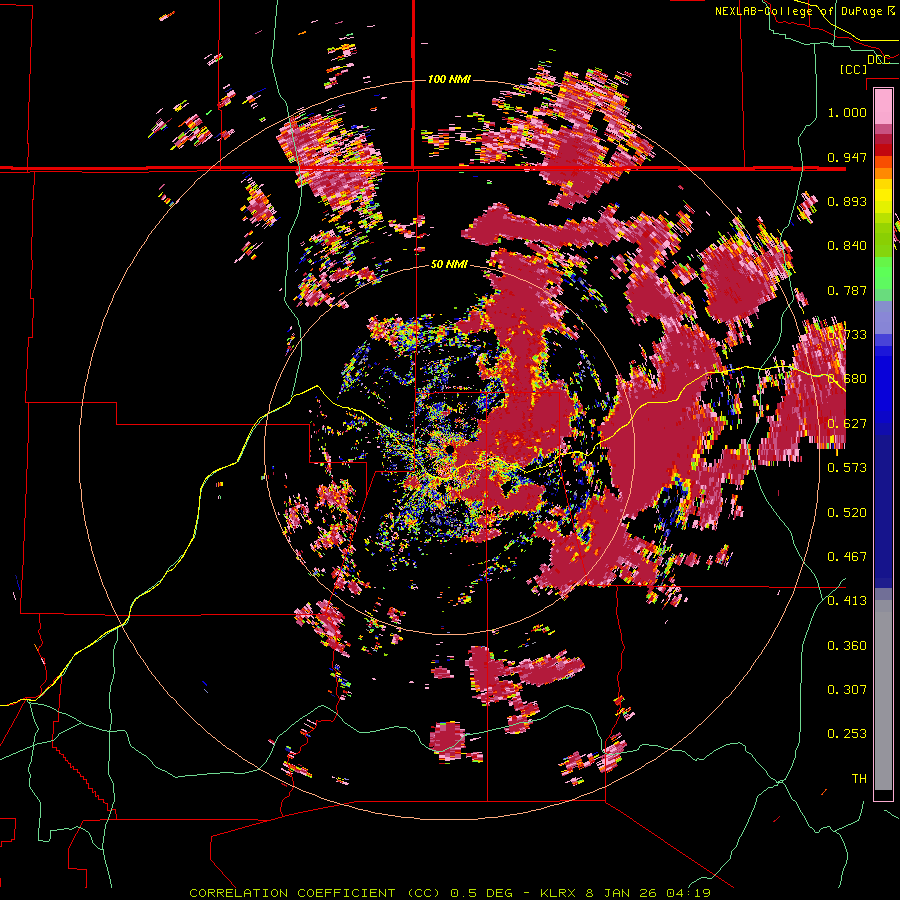This screenshot has height=900, width=900.
Task: Click the 0.680 scale value
Action: [847, 379]
